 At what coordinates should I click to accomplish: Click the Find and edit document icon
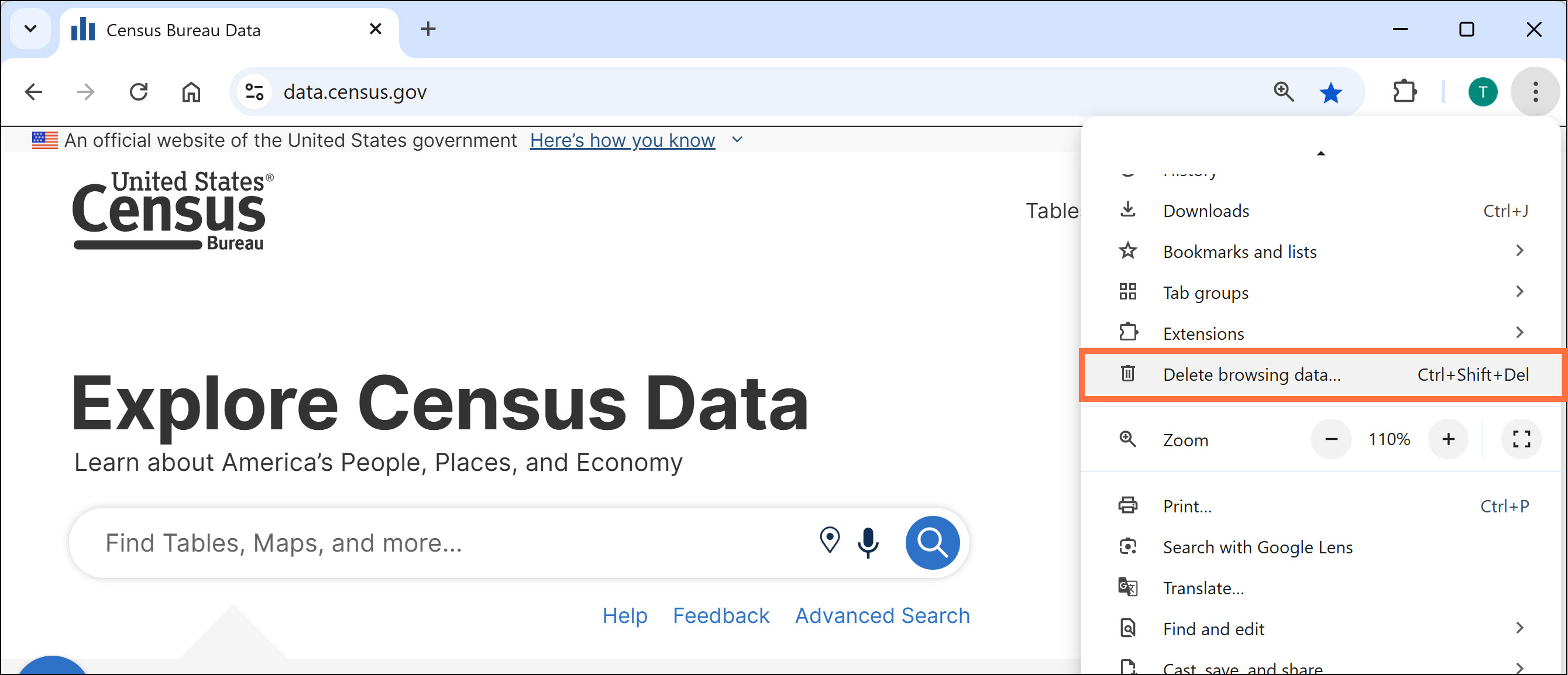pyautogui.click(x=1128, y=628)
